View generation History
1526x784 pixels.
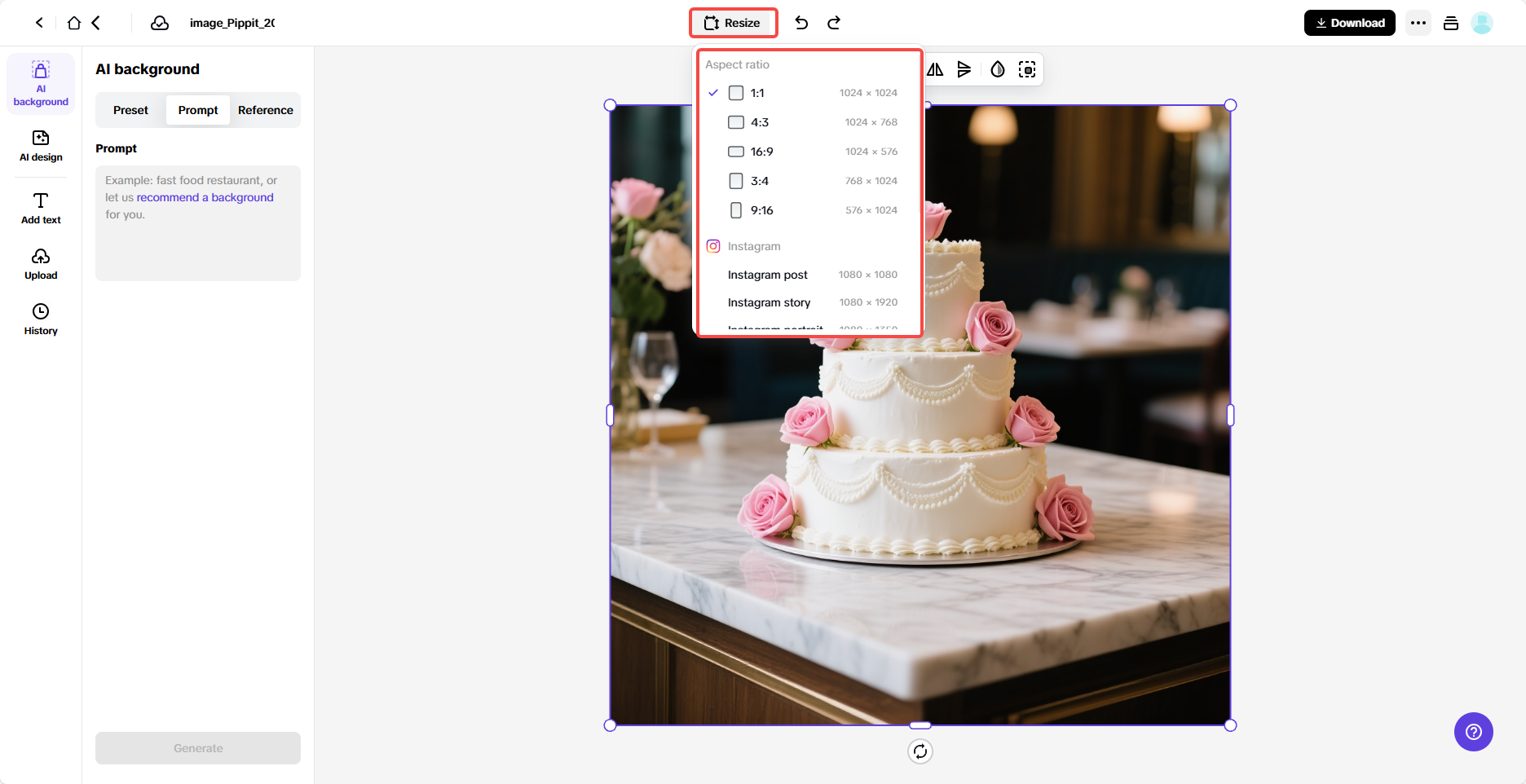point(40,318)
